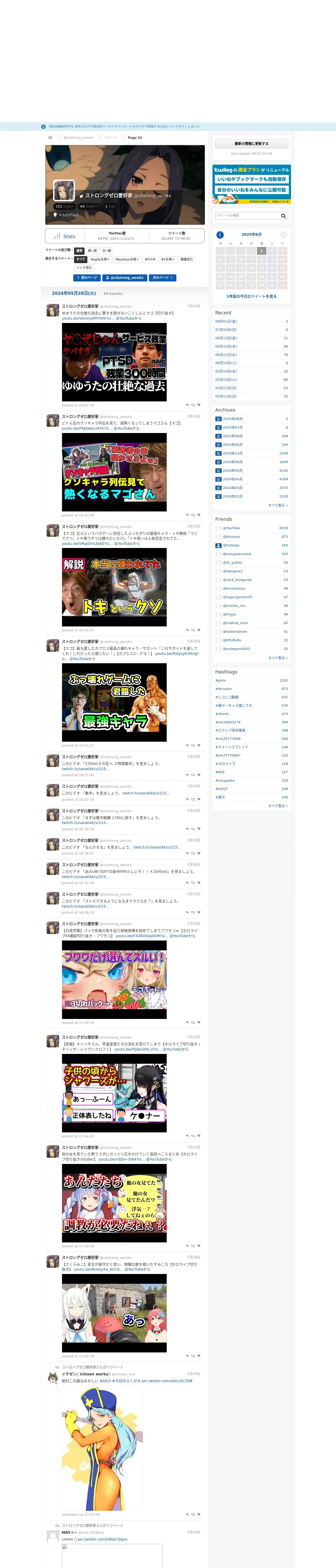Show all Friends with すべて表示

[278, 658]
